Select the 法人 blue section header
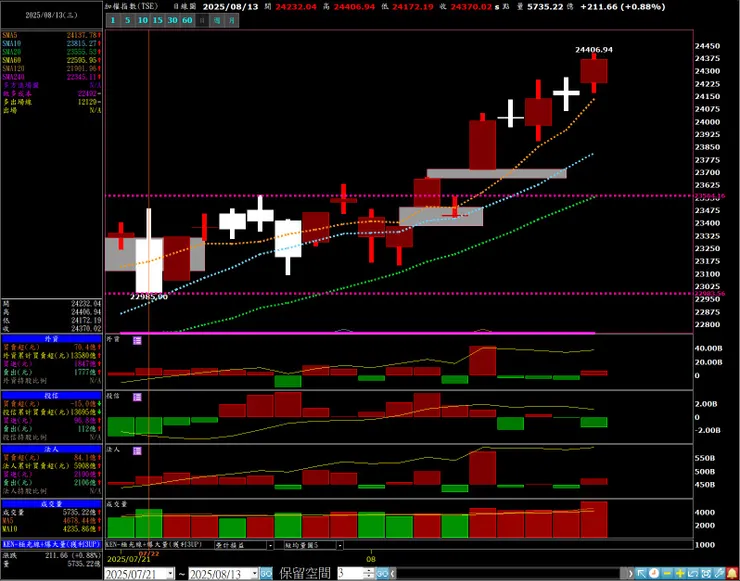This screenshot has height=581, width=740. [x=51, y=449]
